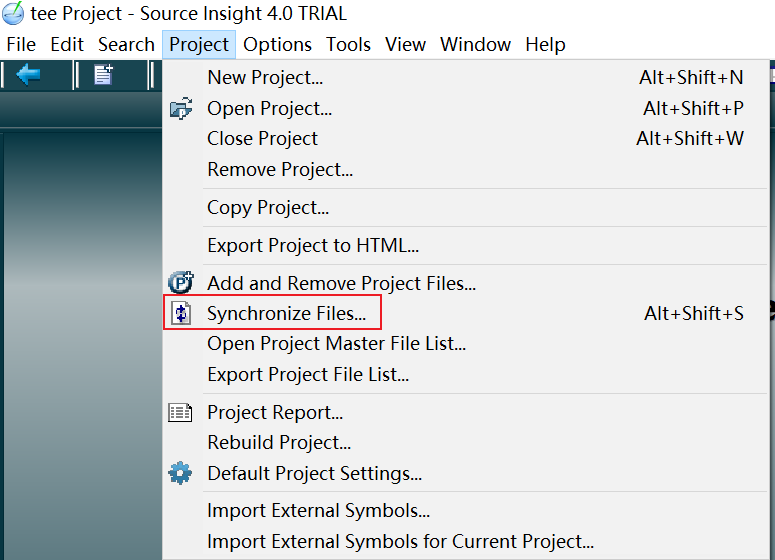This screenshot has height=560, width=775.
Task: Choose Default Project Settings... entry
Action: point(465,474)
